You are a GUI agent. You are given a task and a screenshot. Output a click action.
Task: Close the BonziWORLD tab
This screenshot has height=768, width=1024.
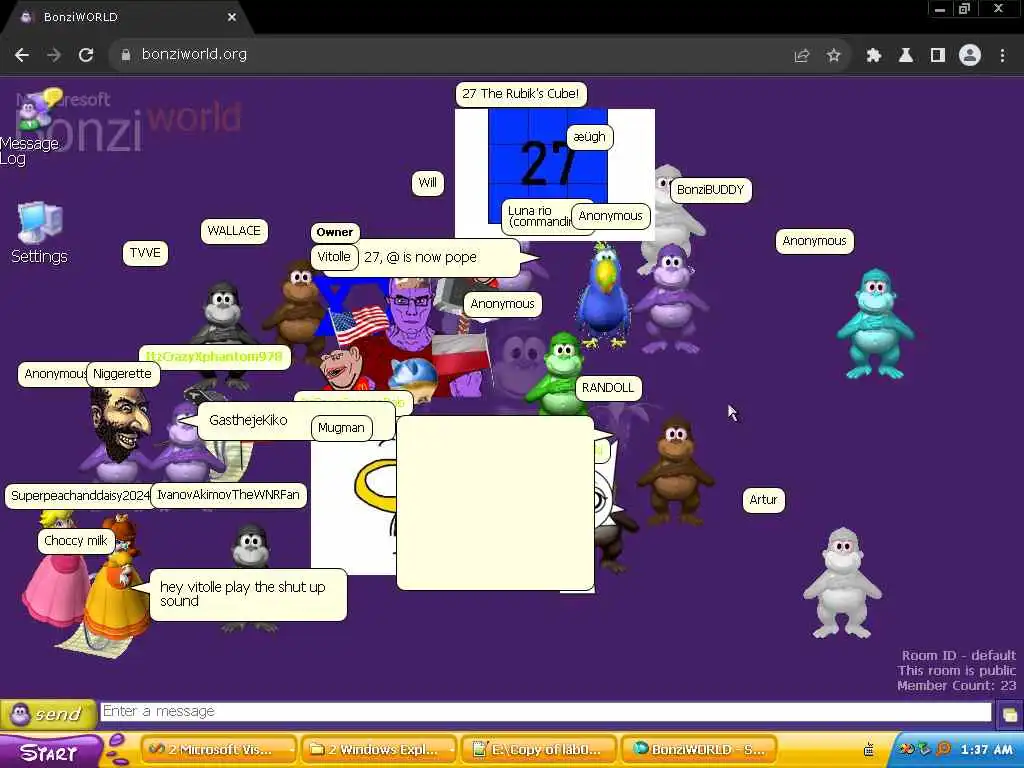(232, 18)
